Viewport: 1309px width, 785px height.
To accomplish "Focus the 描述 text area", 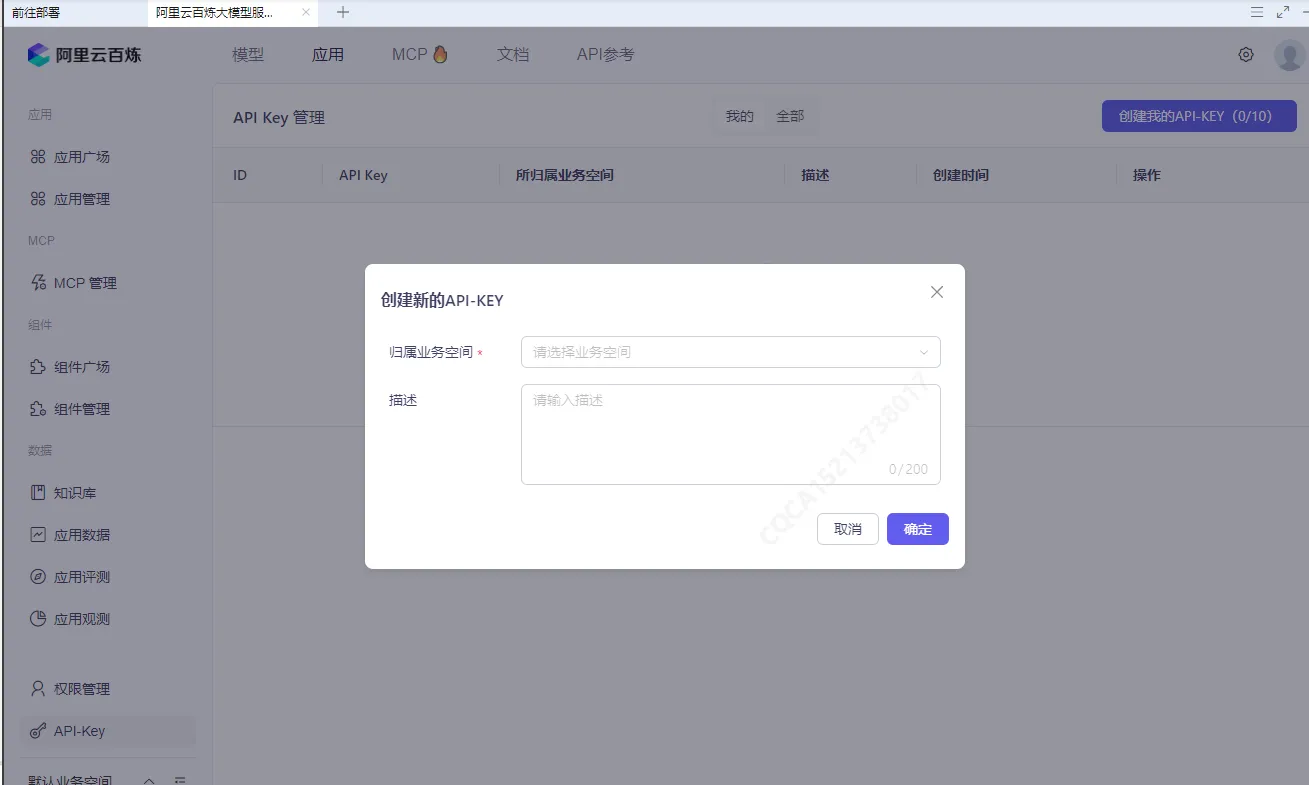I will 731,434.
